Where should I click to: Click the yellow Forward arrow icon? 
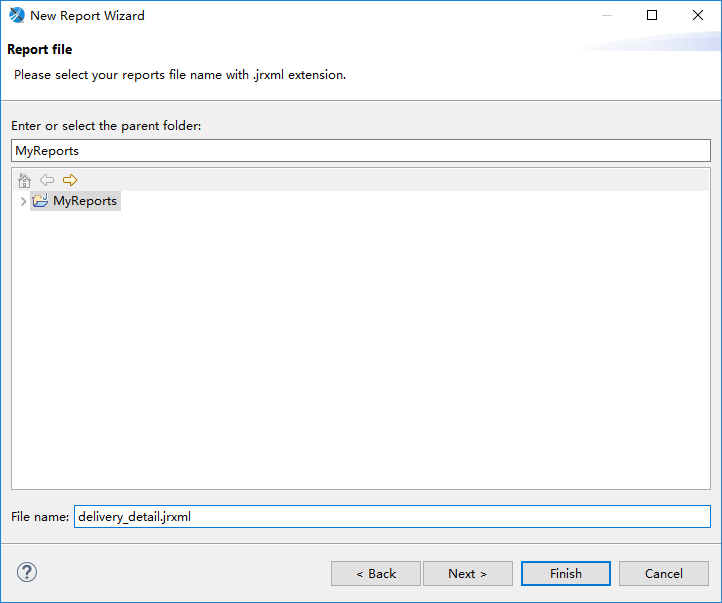pos(70,180)
